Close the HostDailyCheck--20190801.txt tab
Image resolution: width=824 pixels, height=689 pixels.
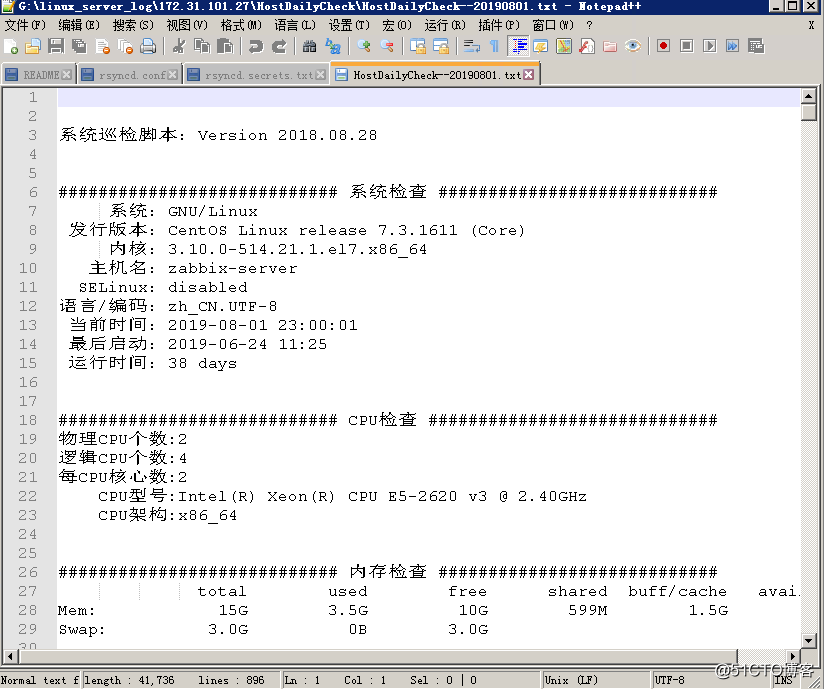[529, 75]
